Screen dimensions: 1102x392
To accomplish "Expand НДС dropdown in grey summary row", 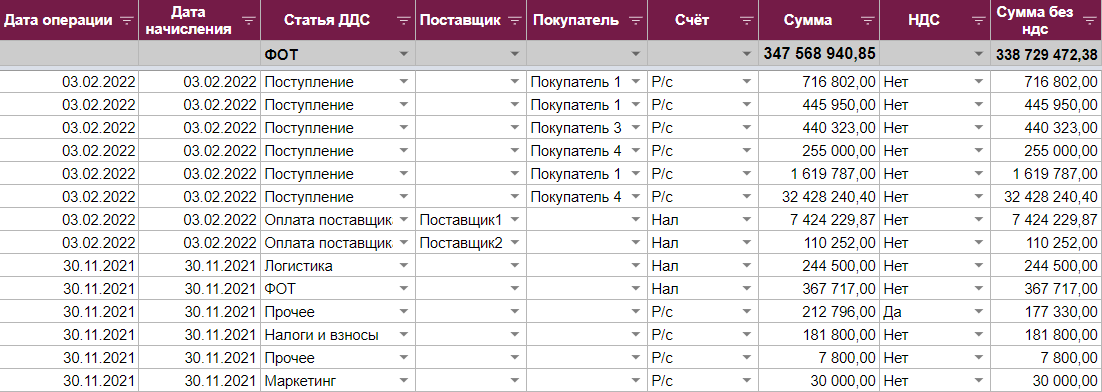I will tap(979, 54).
